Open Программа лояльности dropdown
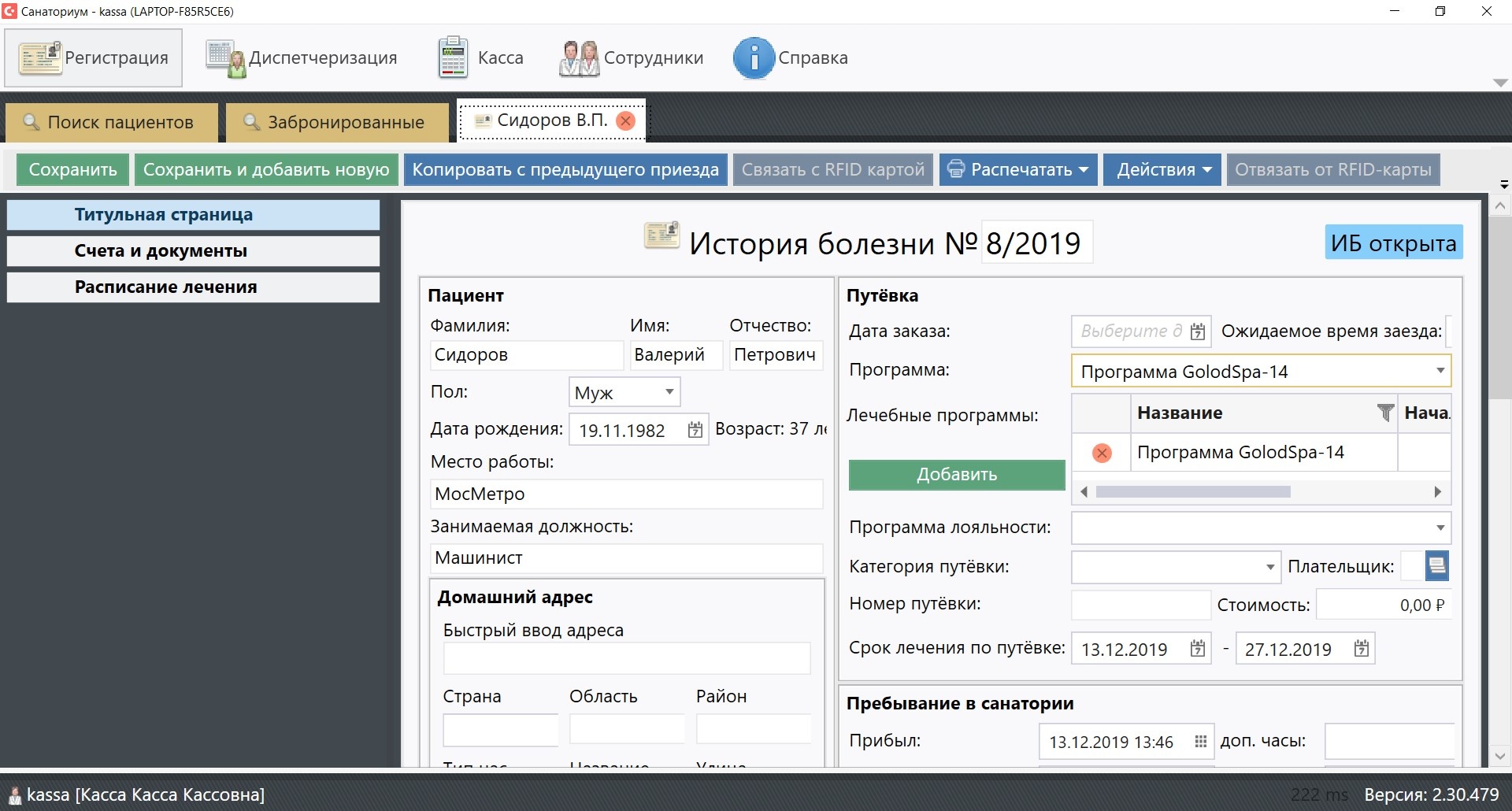This screenshot has width=1512, height=811. 1440,528
